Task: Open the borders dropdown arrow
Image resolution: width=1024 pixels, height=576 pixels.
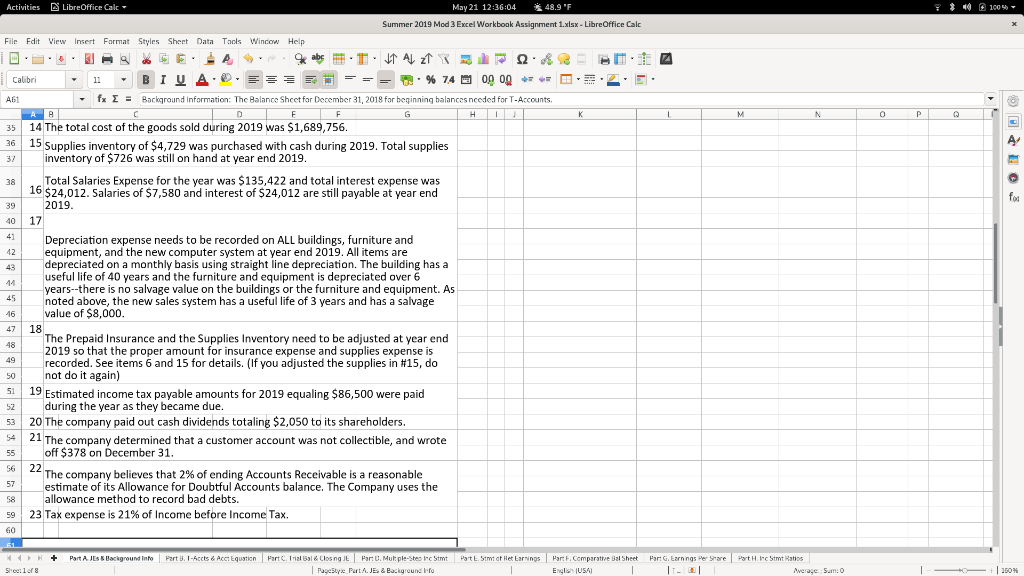Action: click(577, 80)
